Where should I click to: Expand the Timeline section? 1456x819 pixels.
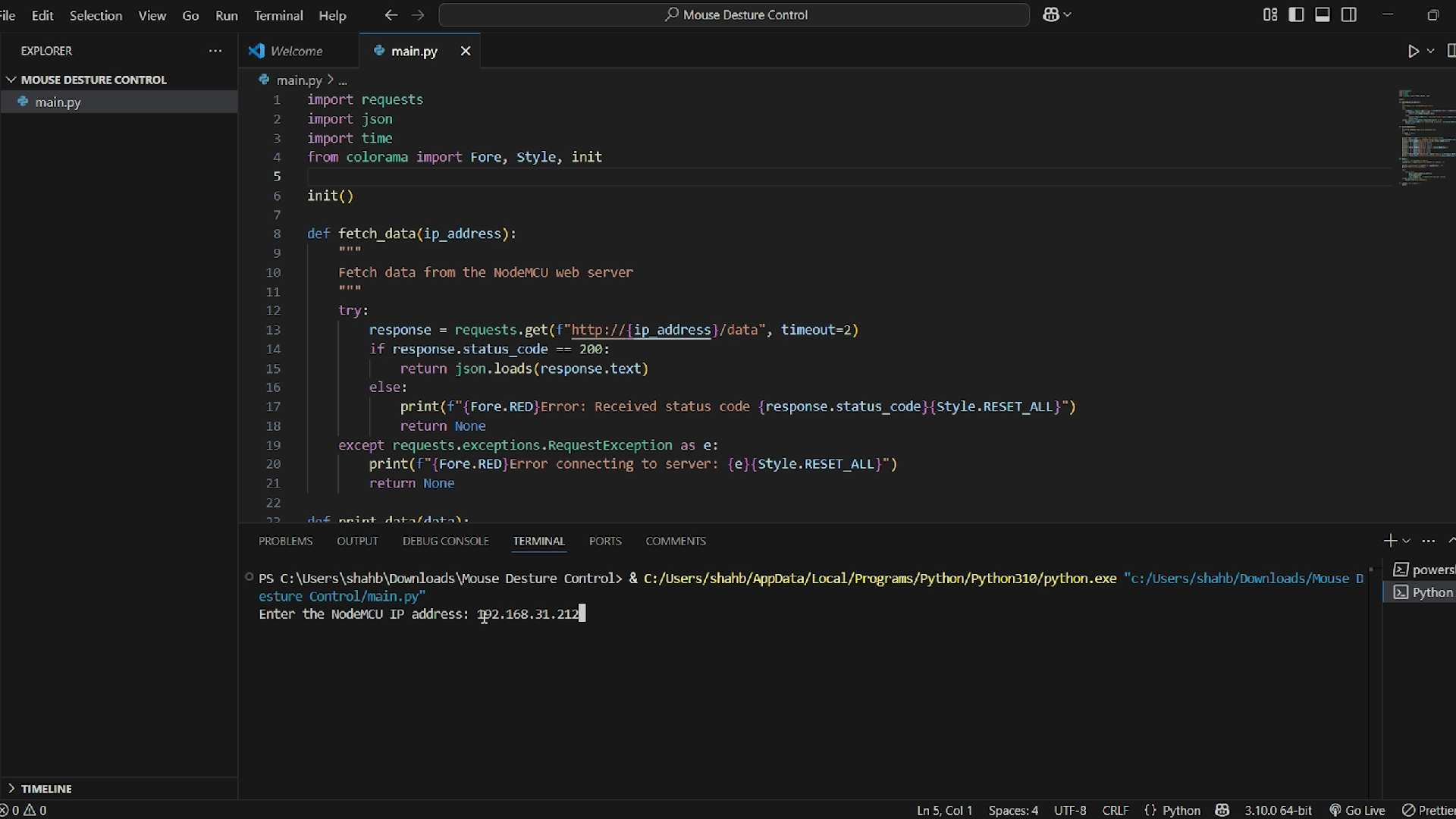click(x=45, y=789)
